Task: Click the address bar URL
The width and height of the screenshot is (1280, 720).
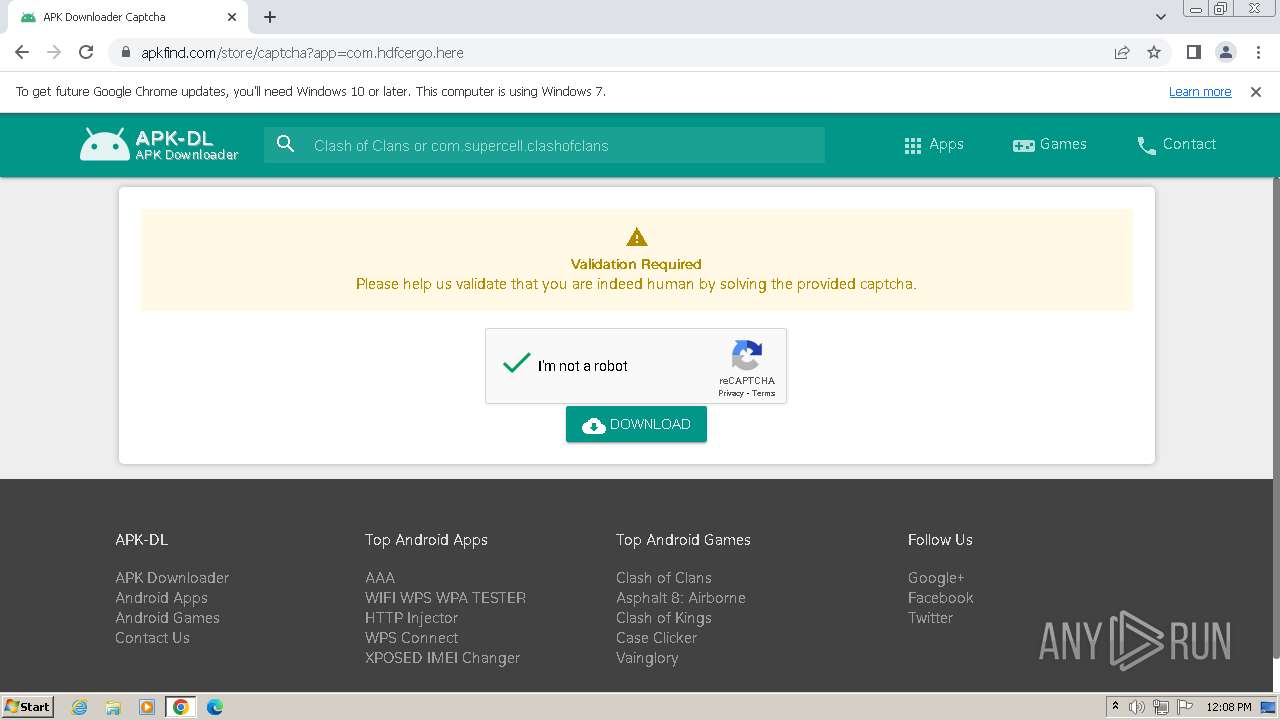Action: point(302,53)
